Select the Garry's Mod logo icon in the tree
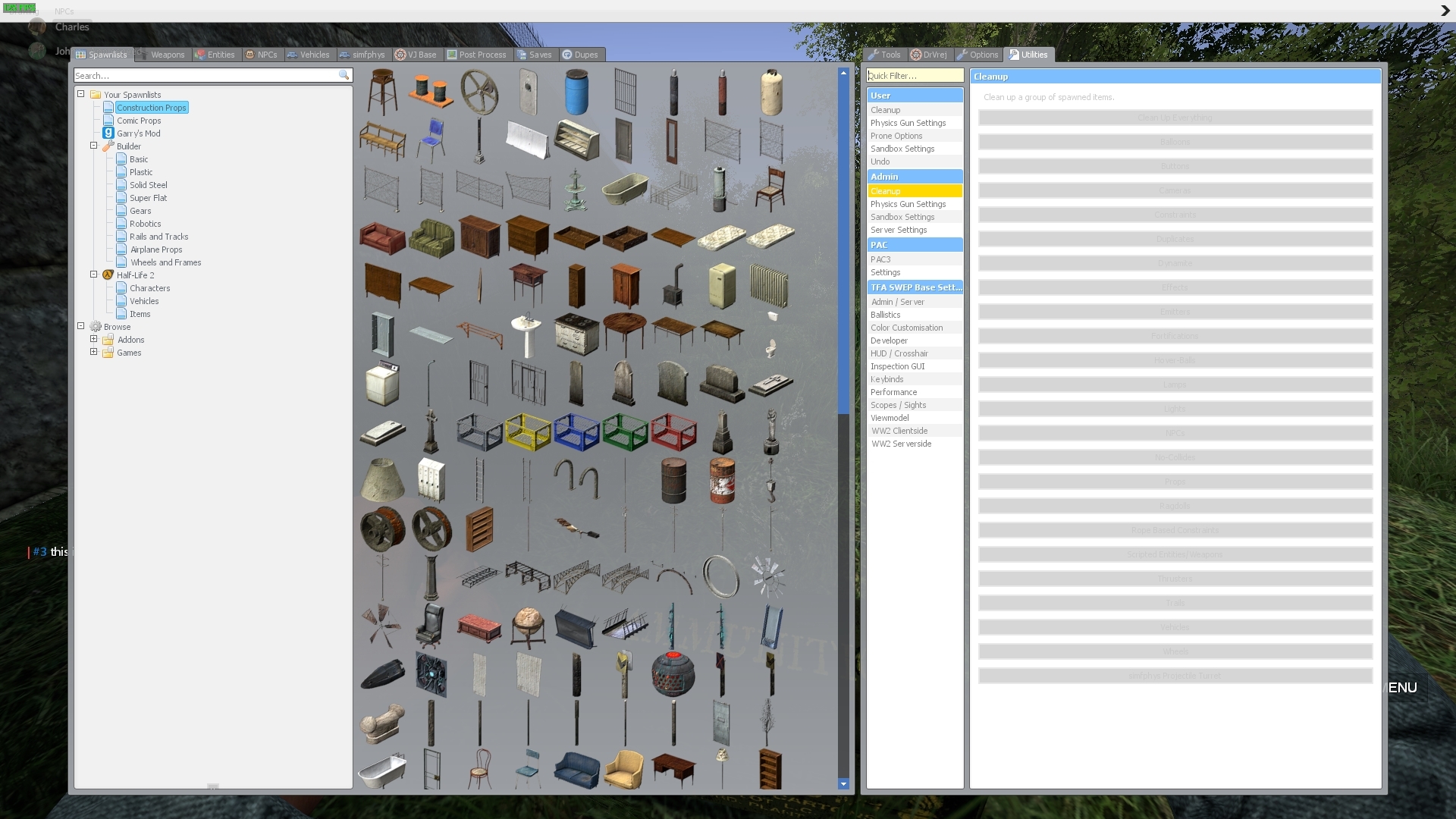The width and height of the screenshot is (1456, 819). [108, 133]
